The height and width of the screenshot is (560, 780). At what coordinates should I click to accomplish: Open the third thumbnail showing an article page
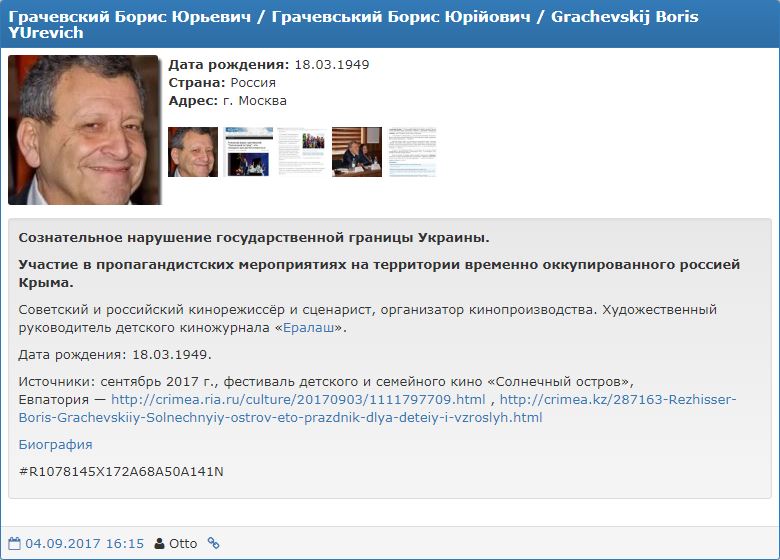pos(302,152)
